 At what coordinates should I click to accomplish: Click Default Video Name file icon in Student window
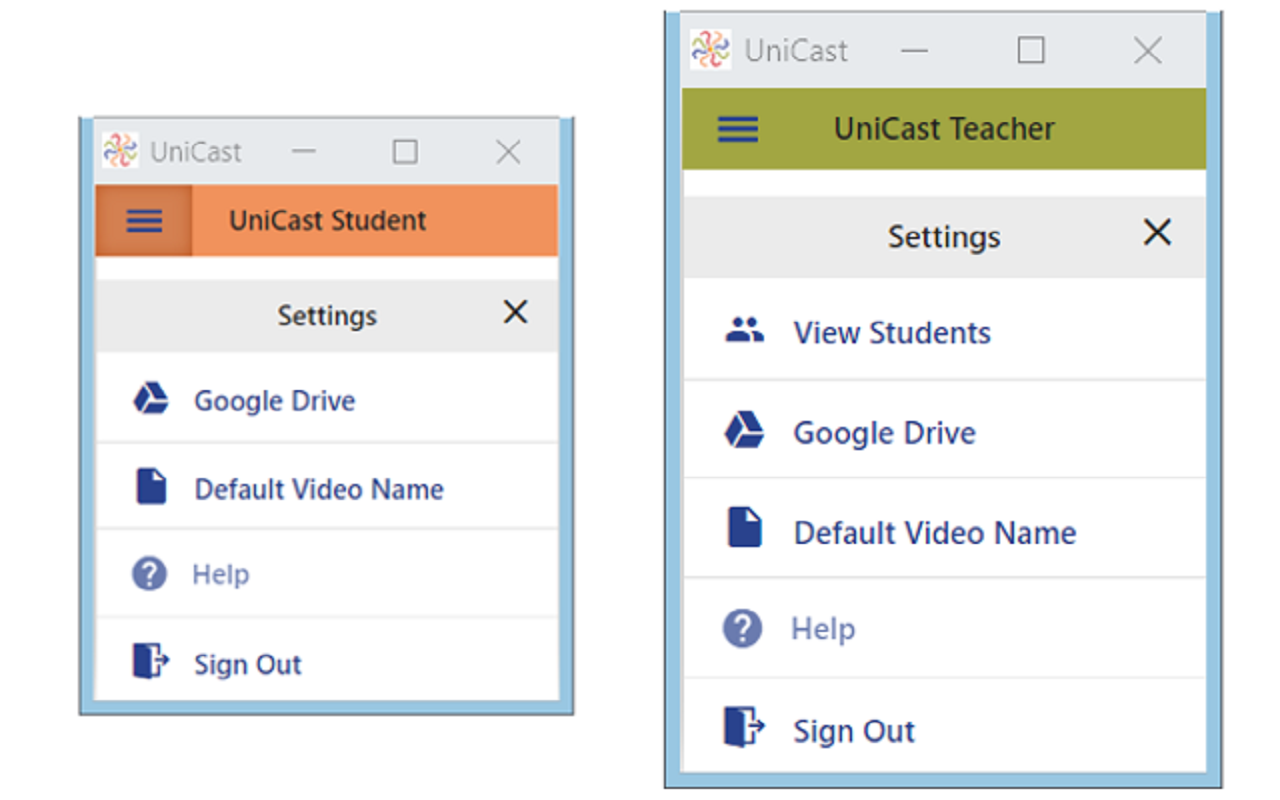[151, 487]
